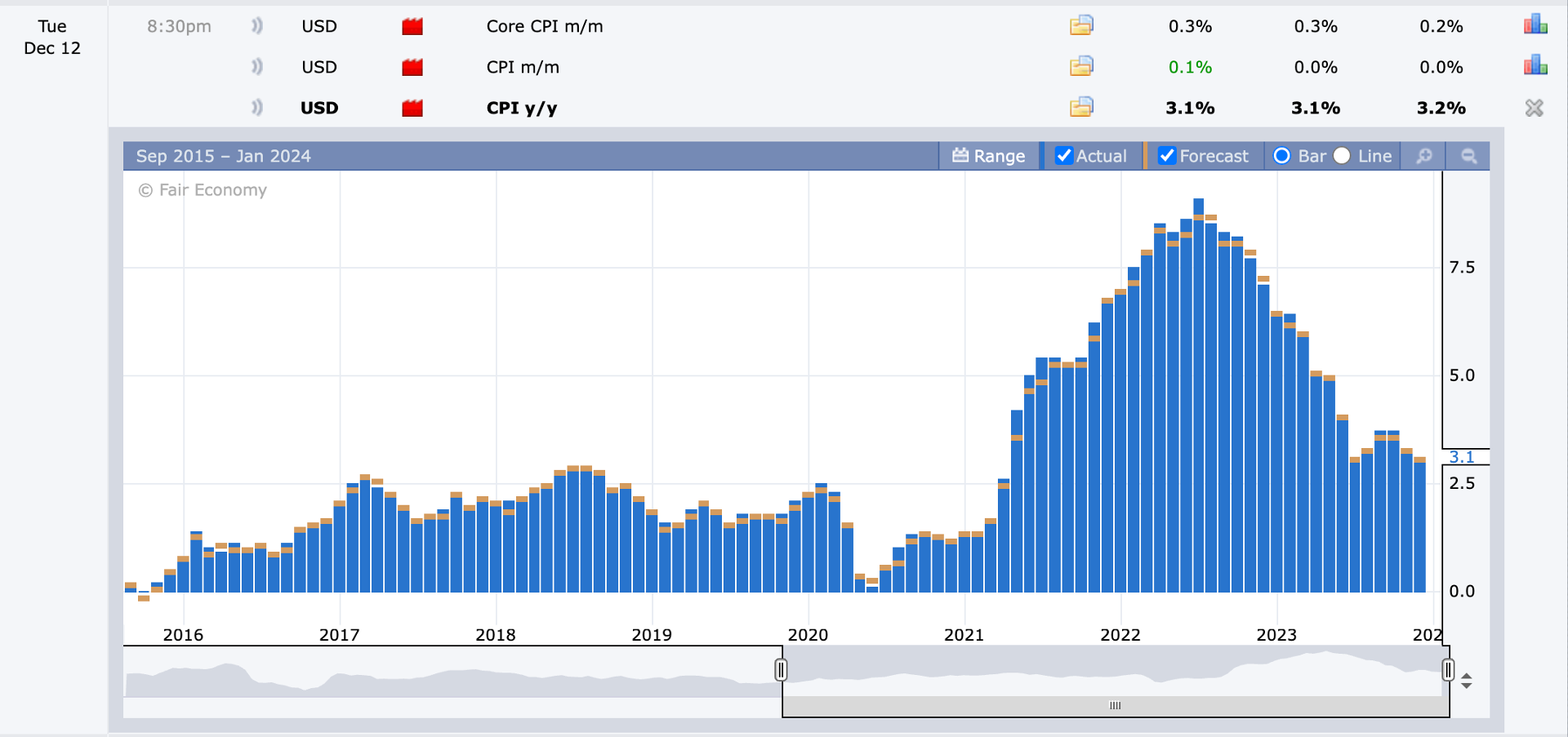Image resolution: width=1568 pixels, height=737 pixels.
Task: Zoom in on the chart with magnifier icon
Action: [x=1424, y=156]
